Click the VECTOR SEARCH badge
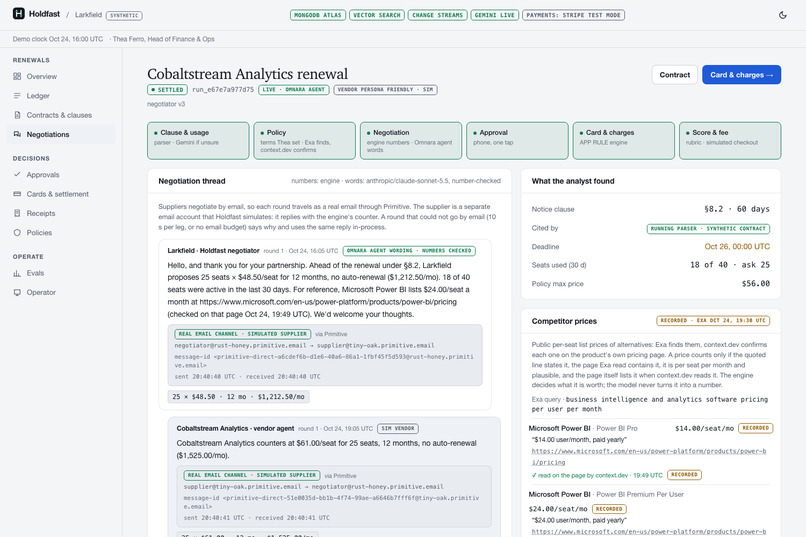The image size is (806, 537). pyautogui.click(x=377, y=15)
